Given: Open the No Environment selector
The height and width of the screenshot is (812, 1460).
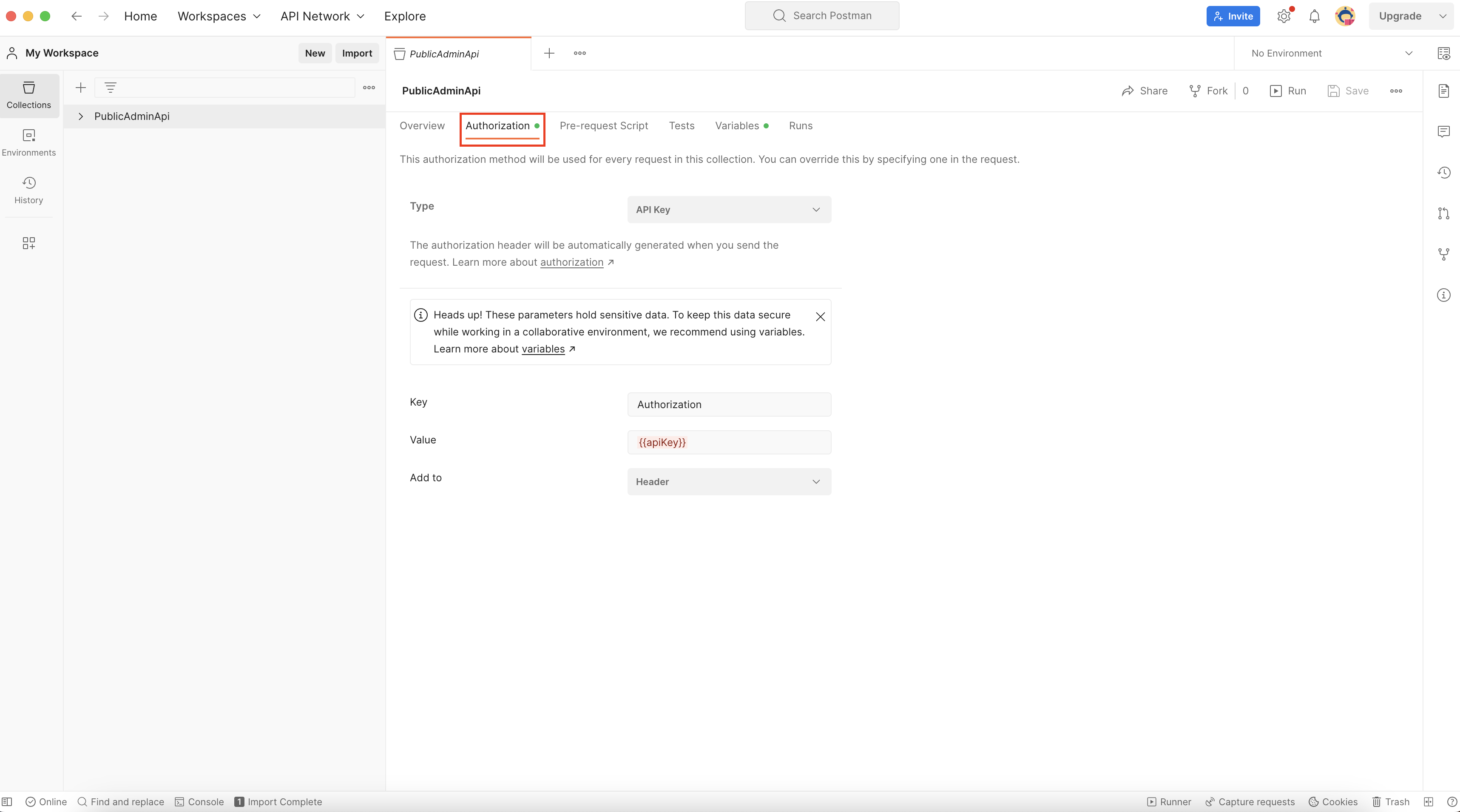Looking at the screenshot, I should pyautogui.click(x=1331, y=53).
